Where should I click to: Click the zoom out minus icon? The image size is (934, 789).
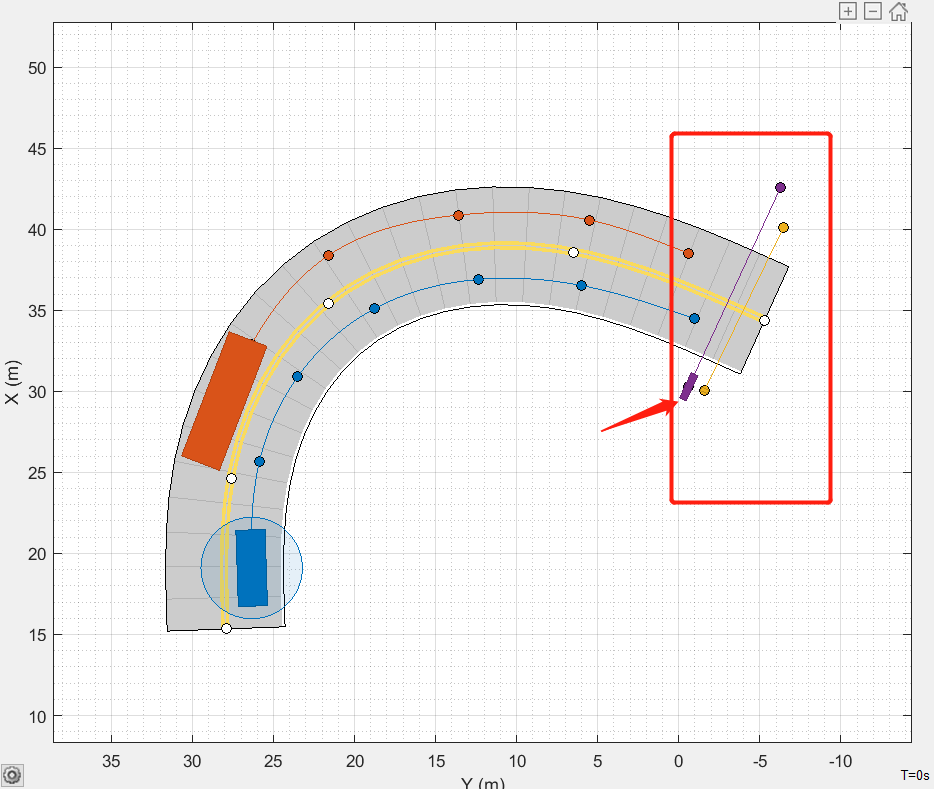[873, 11]
